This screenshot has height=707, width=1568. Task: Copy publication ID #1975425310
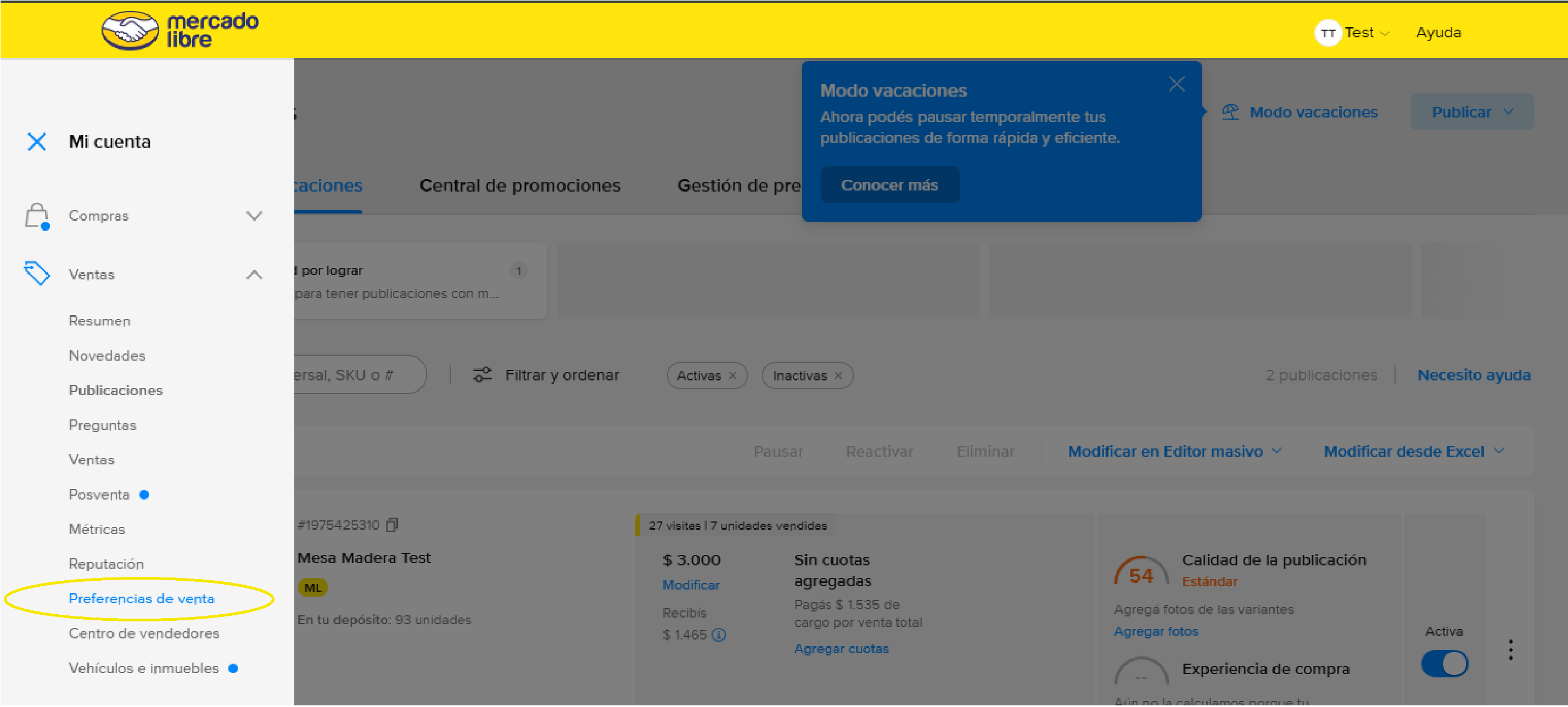point(393,524)
